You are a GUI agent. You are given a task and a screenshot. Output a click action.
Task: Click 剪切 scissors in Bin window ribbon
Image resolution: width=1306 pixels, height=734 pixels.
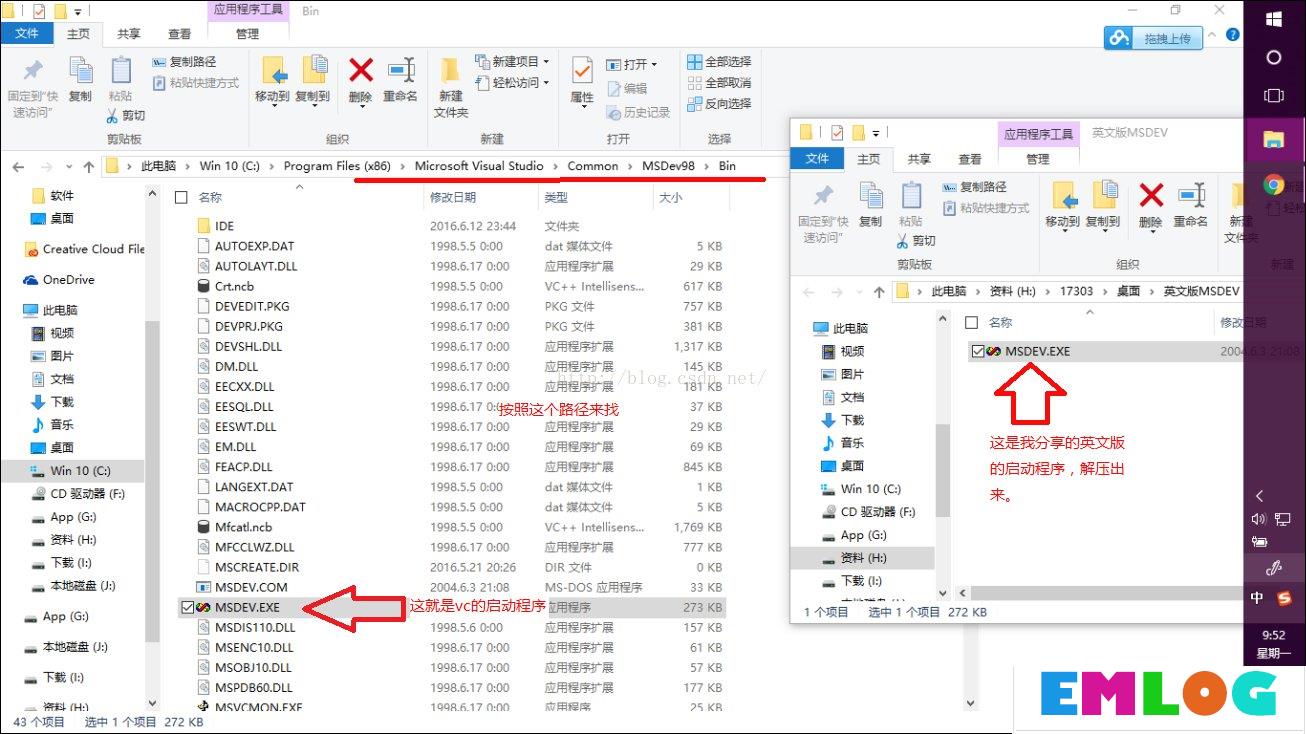tap(126, 115)
